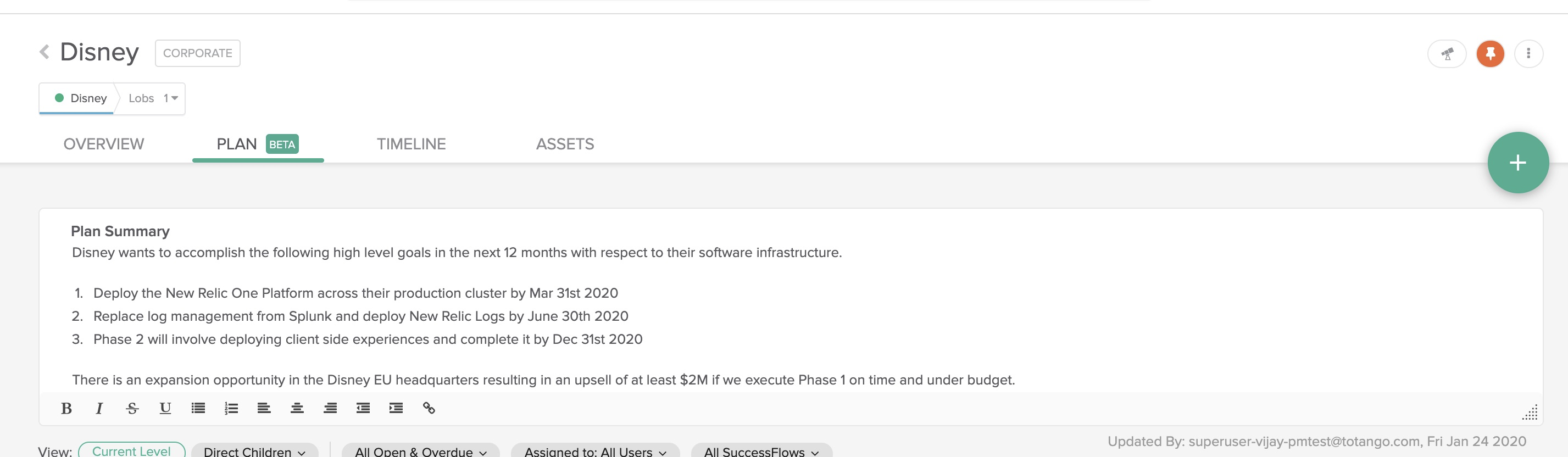Viewport: 1568px width, 457px height.
Task: Click the 'Deploy the New Relic One Platform' item
Action: coord(355,293)
